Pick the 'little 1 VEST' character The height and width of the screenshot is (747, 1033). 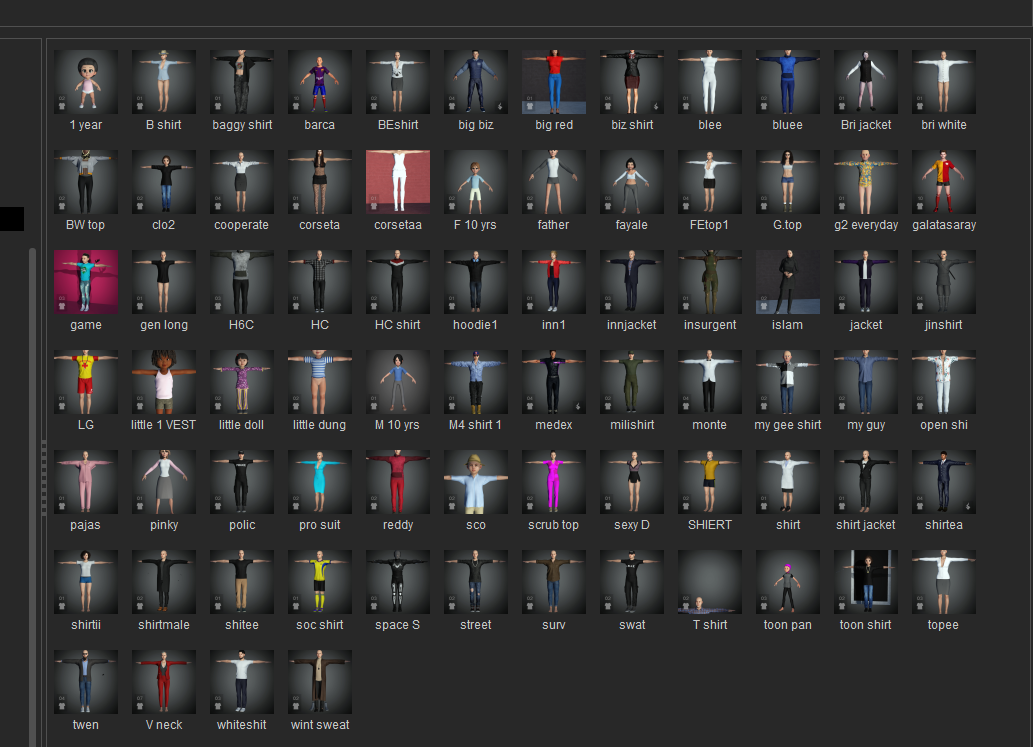[163, 382]
